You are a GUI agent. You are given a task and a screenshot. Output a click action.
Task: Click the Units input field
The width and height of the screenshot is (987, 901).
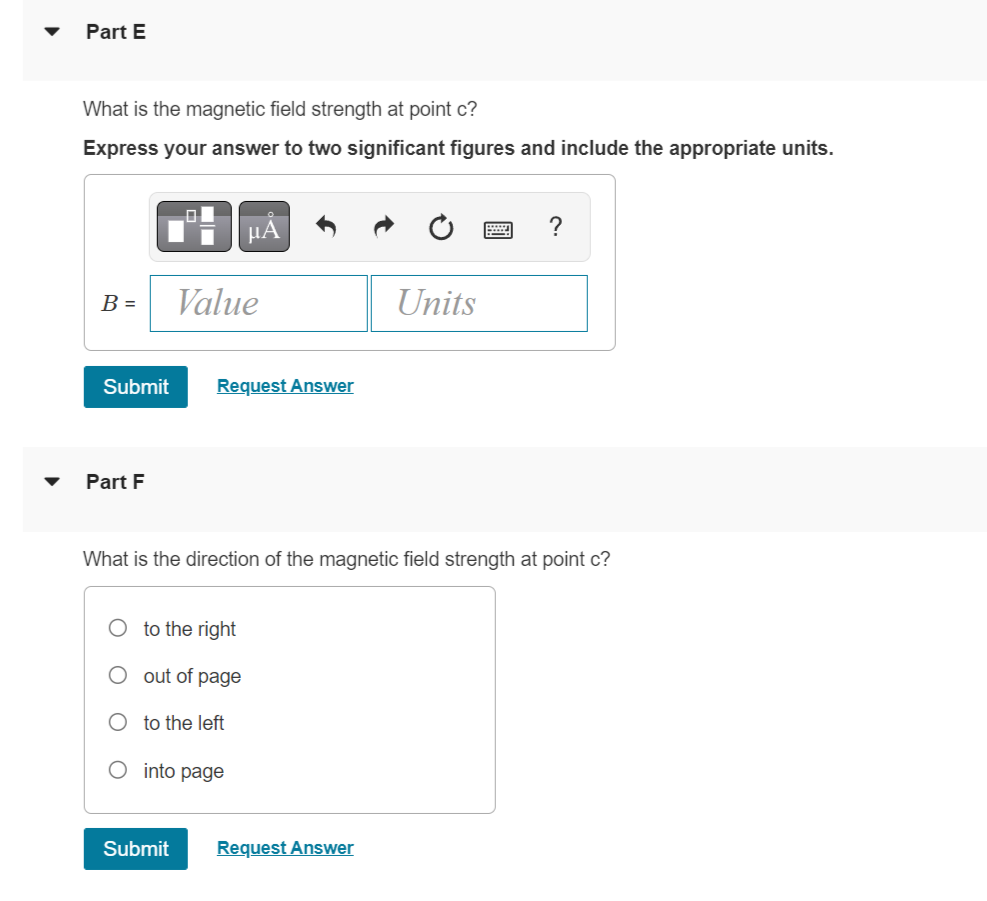[479, 303]
